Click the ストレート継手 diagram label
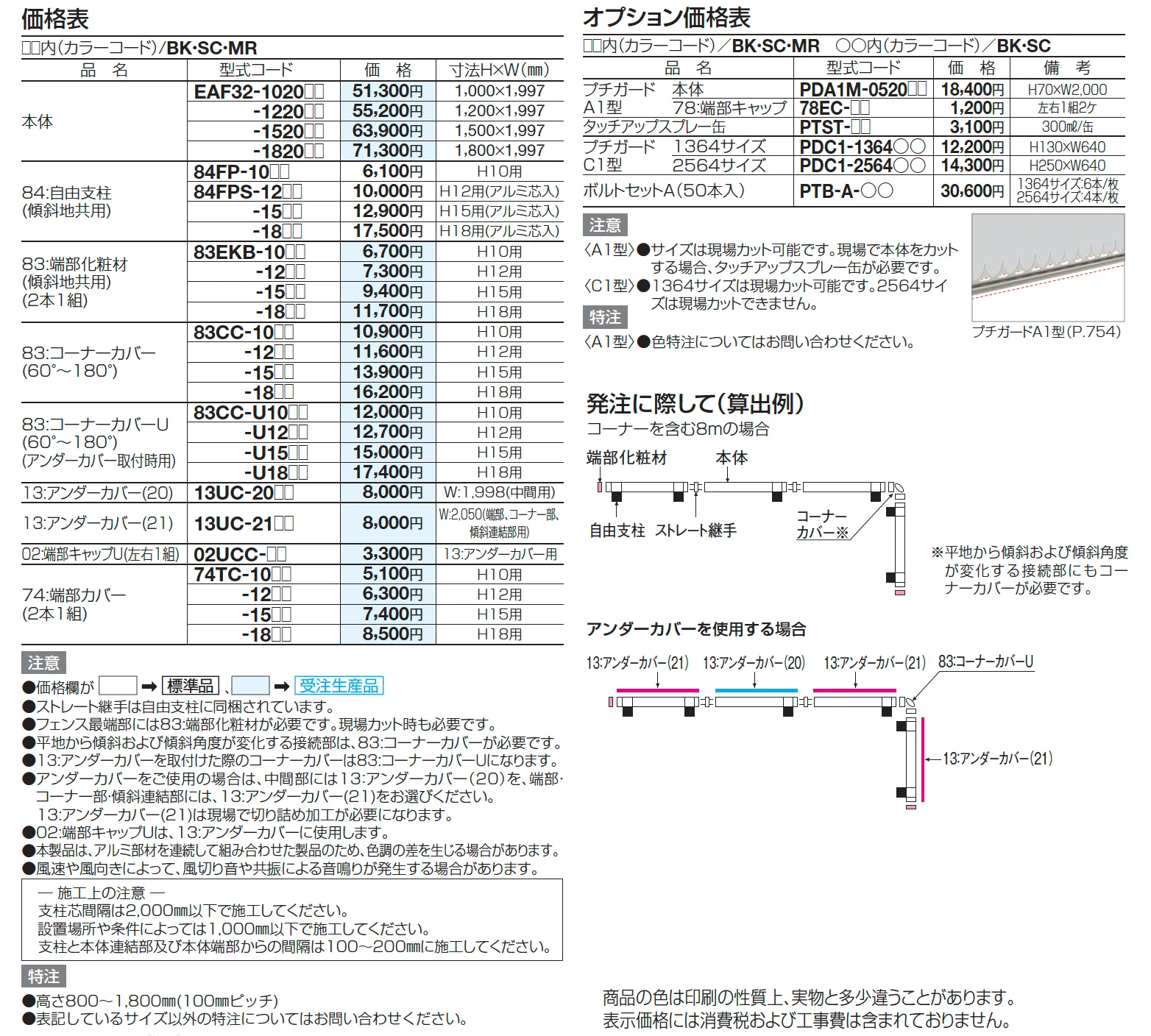 [x=695, y=531]
